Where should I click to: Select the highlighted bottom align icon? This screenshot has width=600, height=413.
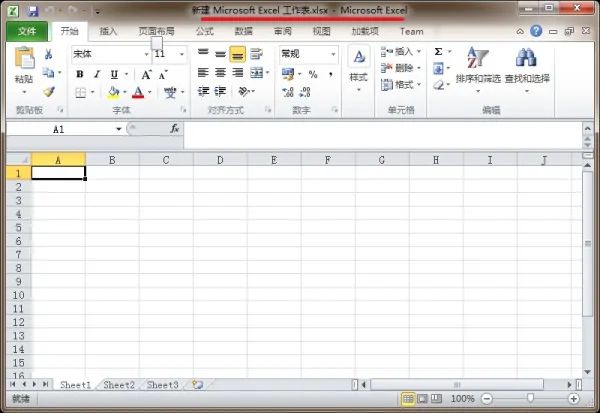[x=238, y=54]
